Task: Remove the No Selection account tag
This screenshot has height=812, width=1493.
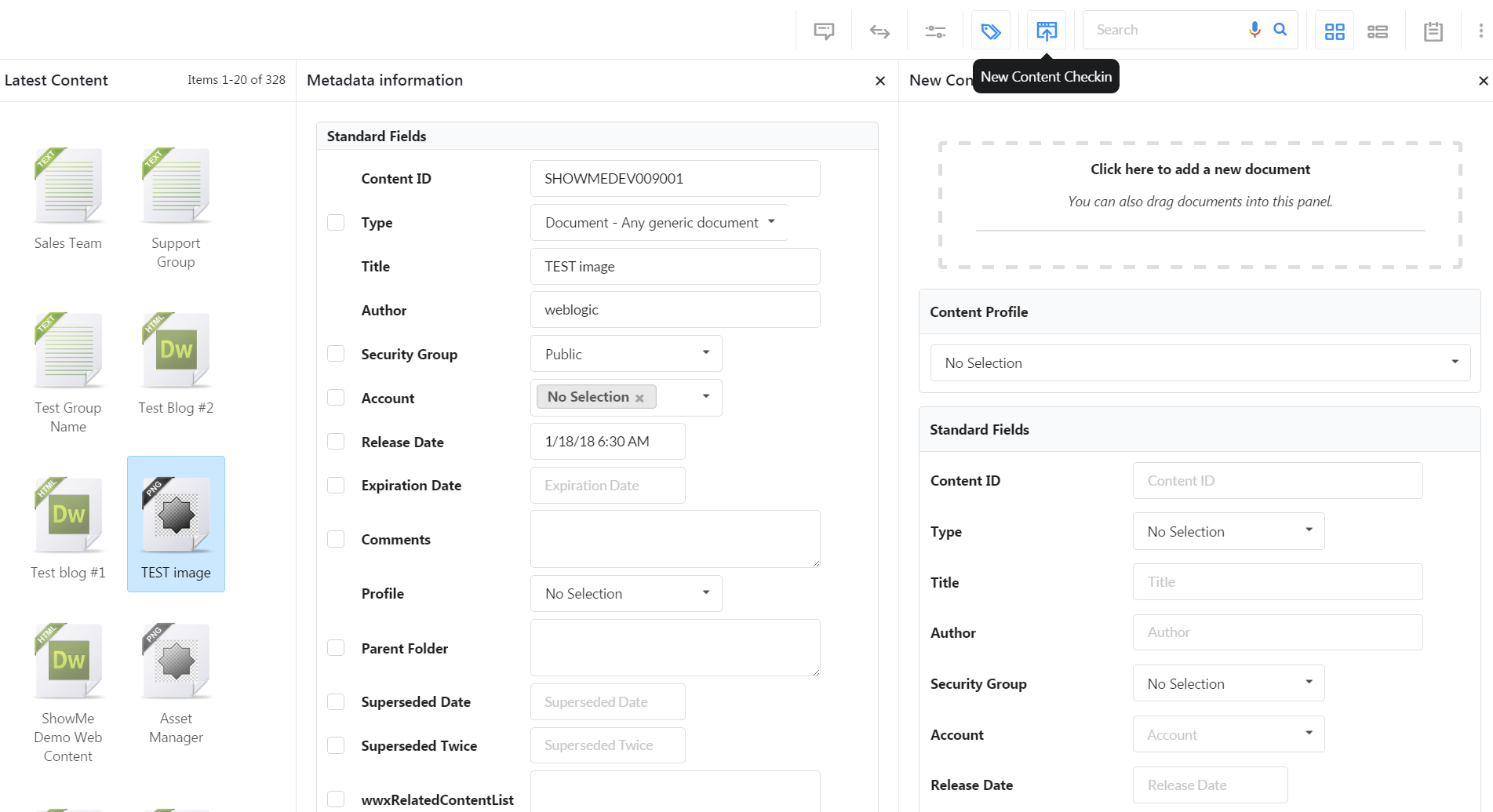Action: pos(639,398)
